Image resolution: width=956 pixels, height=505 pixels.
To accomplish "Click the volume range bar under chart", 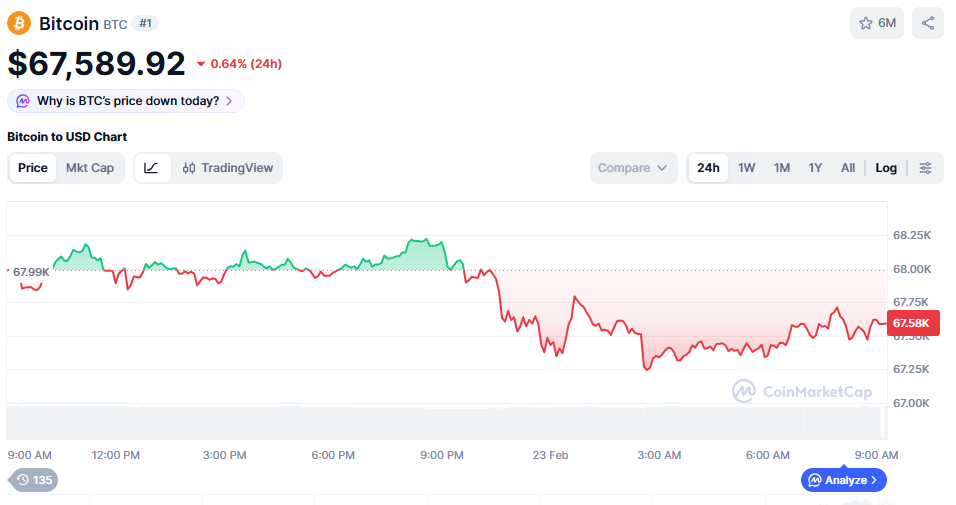I will coord(445,422).
